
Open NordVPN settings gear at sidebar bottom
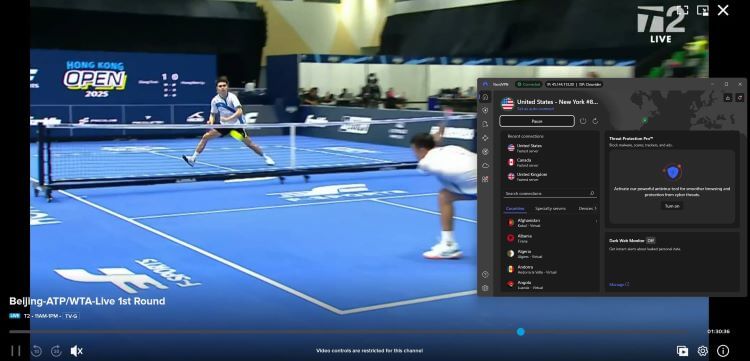485,288
